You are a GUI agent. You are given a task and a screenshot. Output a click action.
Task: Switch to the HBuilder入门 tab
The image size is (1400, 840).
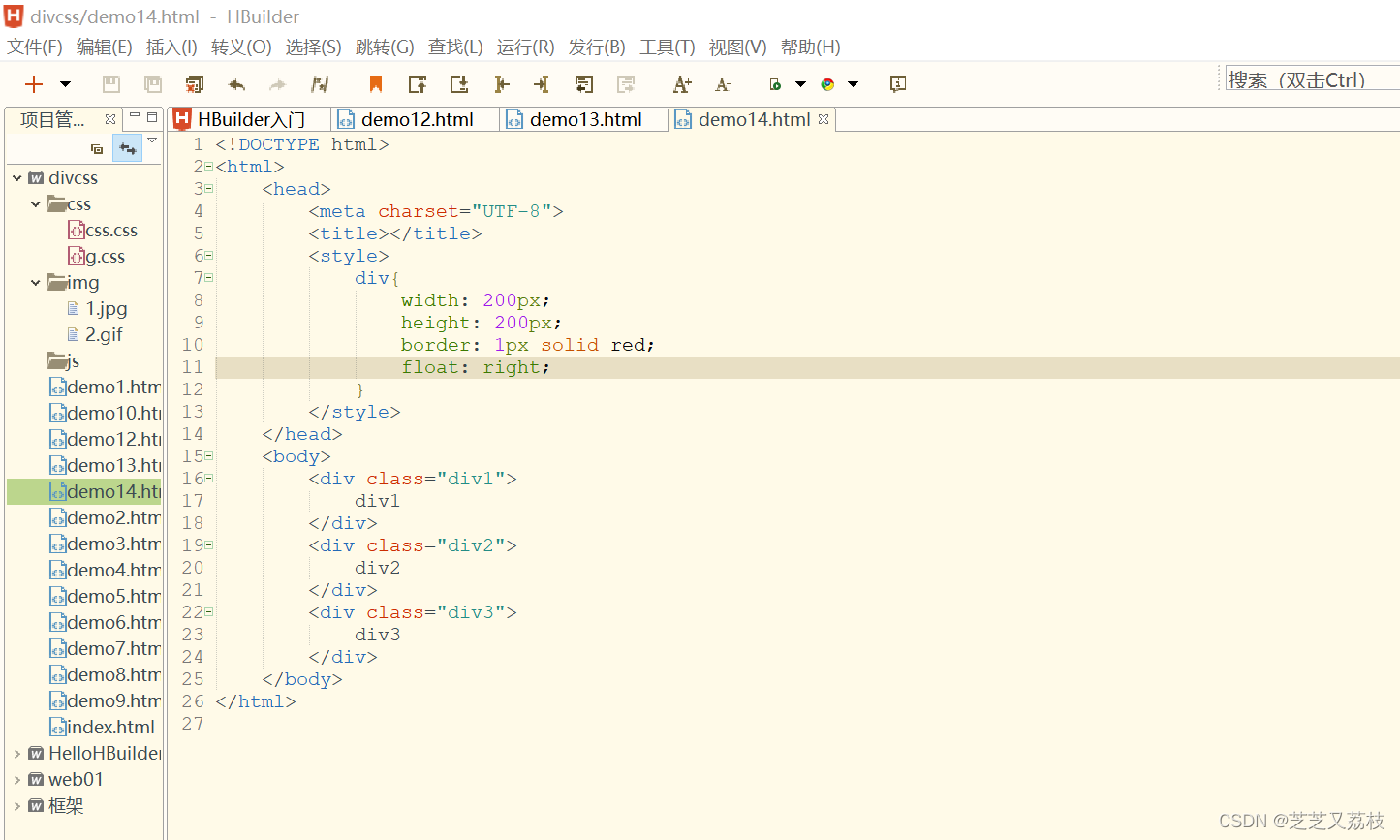click(250, 119)
